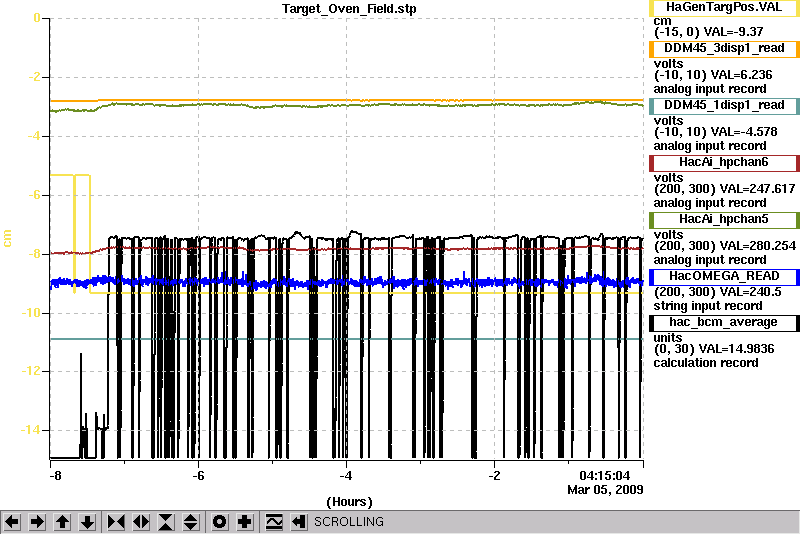Click the vertical zoom-out diamond icon
The height and width of the screenshot is (534, 800).
[x=190, y=522]
